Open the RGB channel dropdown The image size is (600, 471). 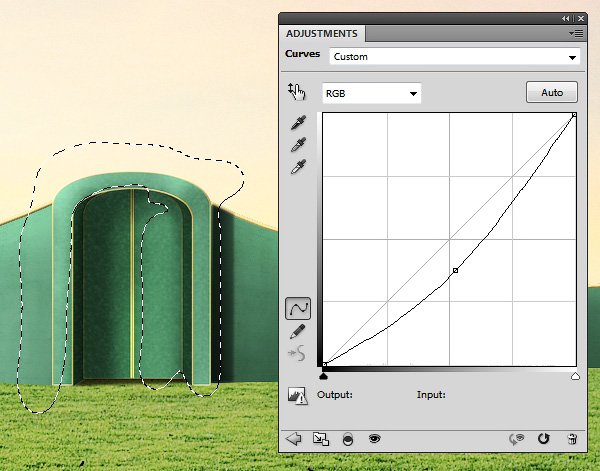[x=371, y=93]
